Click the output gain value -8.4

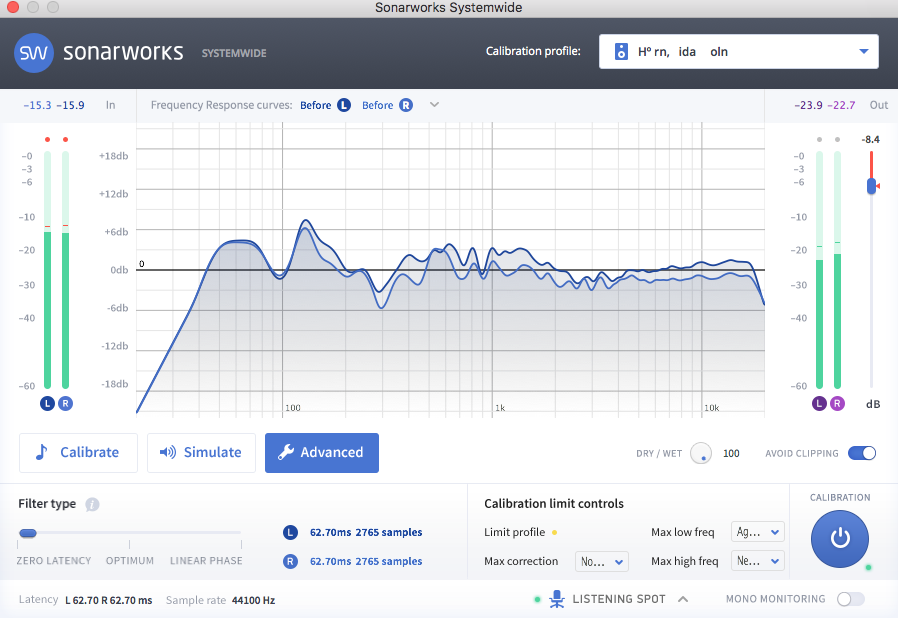(x=871, y=139)
